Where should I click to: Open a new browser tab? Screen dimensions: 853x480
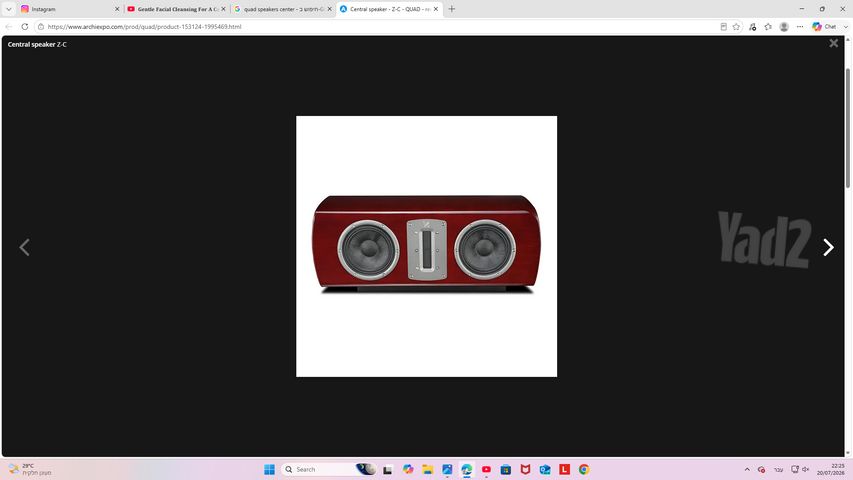point(452,9)
